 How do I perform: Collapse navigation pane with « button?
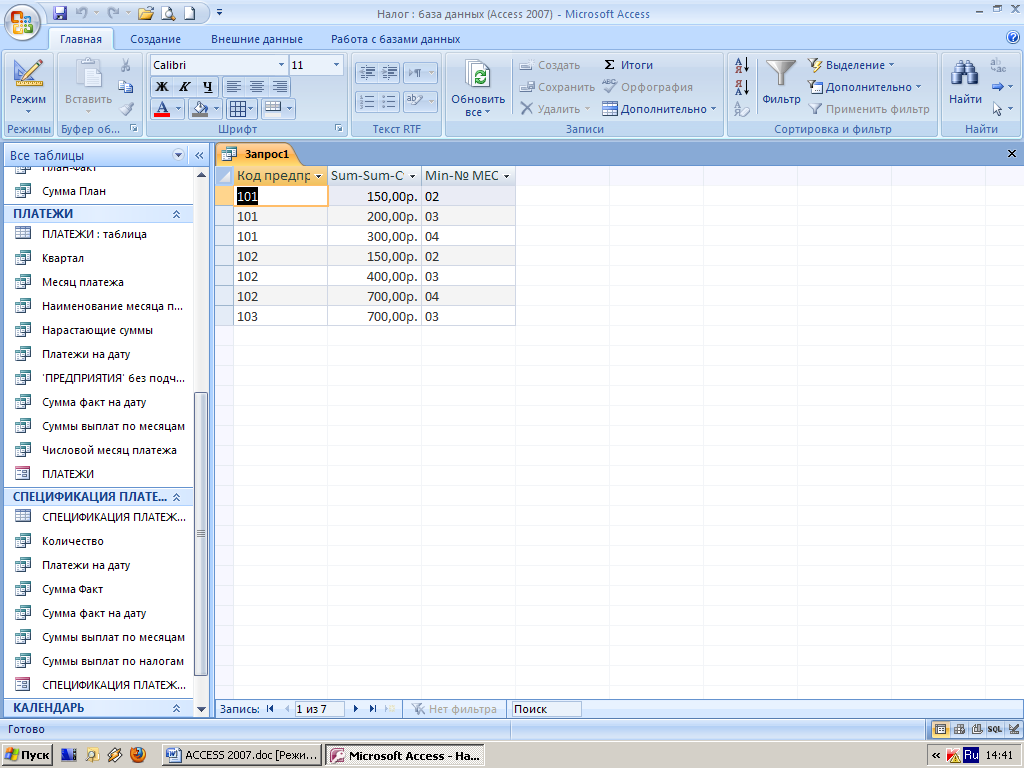[x=199, y=155]
